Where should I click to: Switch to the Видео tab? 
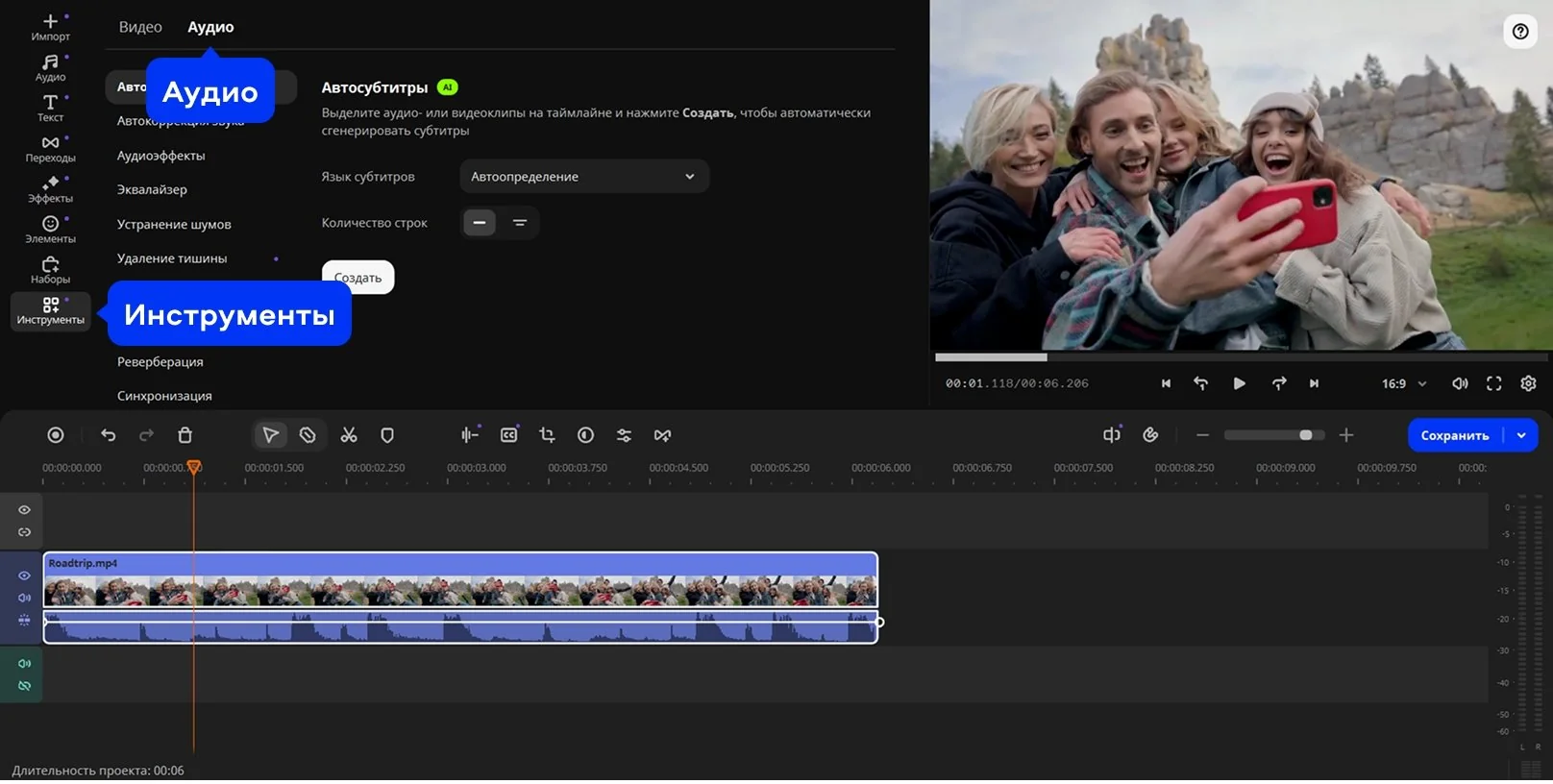(x=140, y=27)
